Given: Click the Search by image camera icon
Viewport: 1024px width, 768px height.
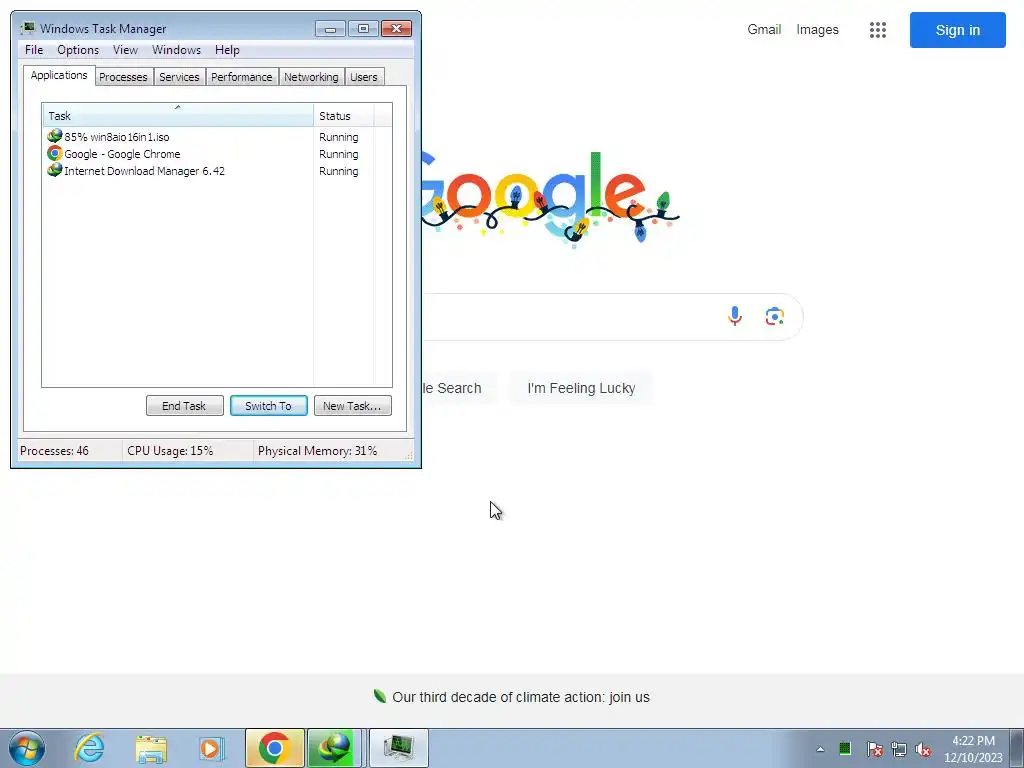Looking at the screenshot, I should [775, 316].
